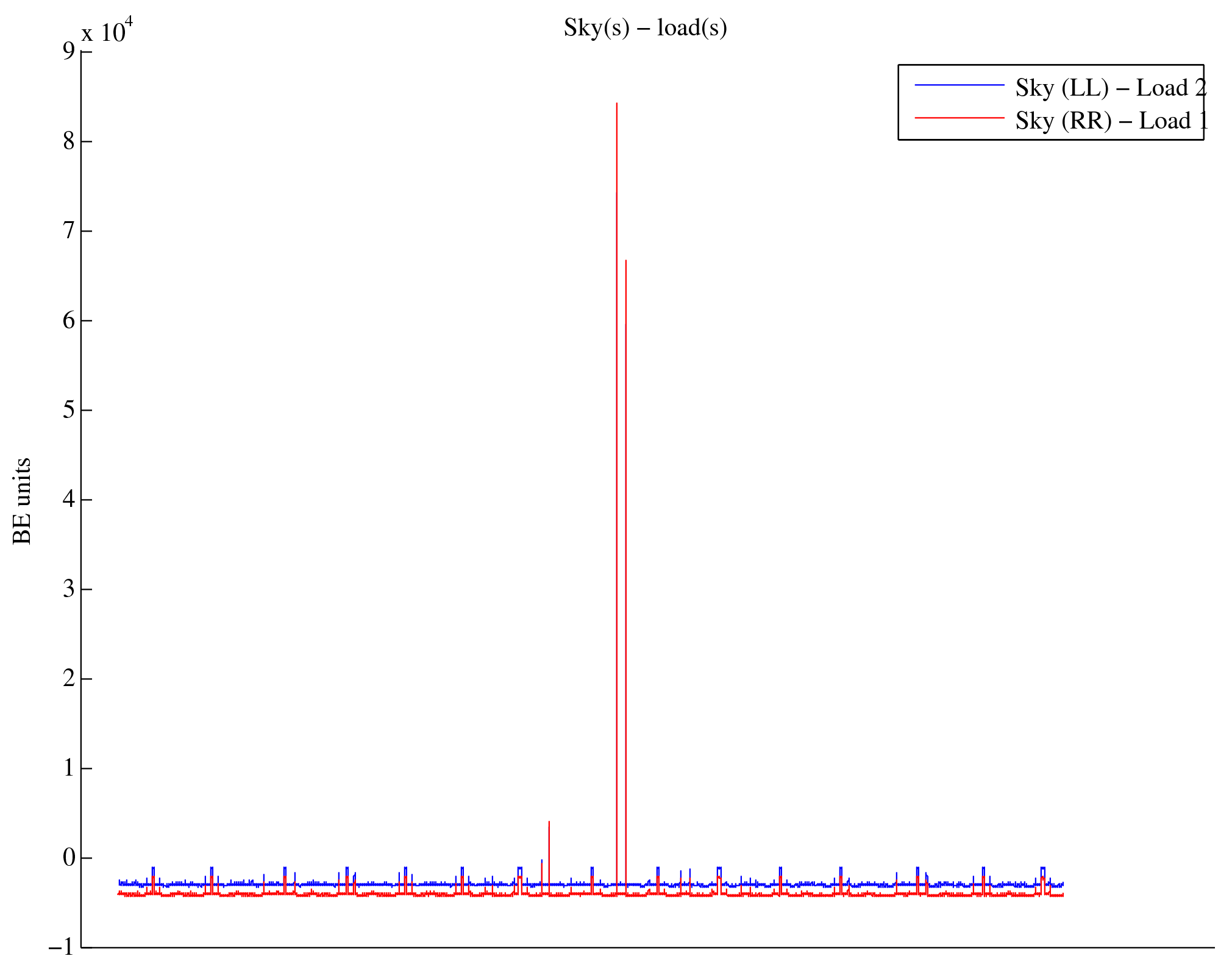Click the 'BE units' y-axis label

tap(22, 501)
